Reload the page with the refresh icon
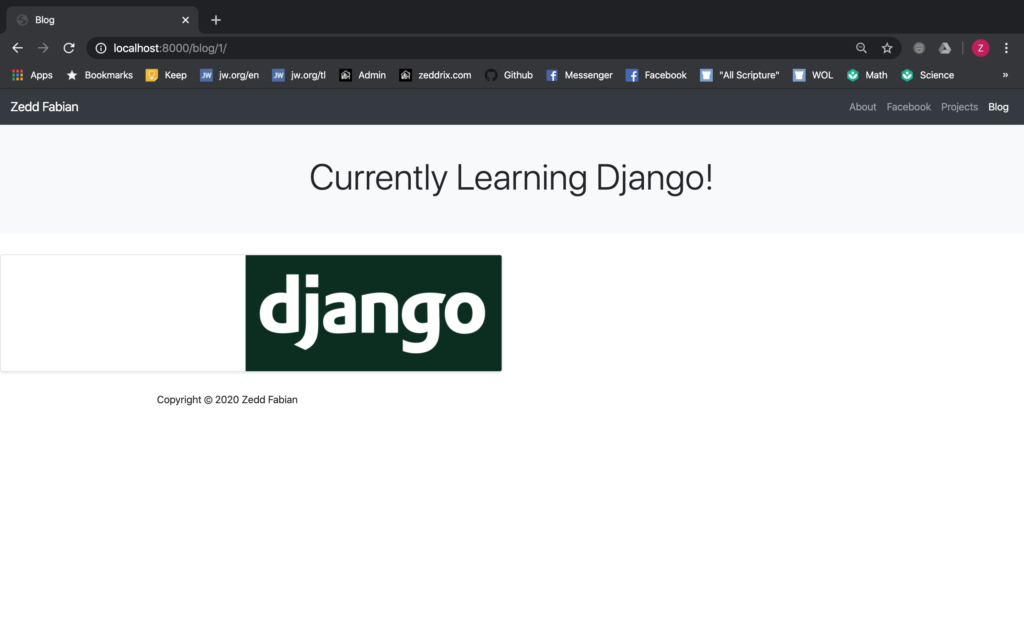The height and width of the screenshot is (640, 1024). (x=69, y=48)
